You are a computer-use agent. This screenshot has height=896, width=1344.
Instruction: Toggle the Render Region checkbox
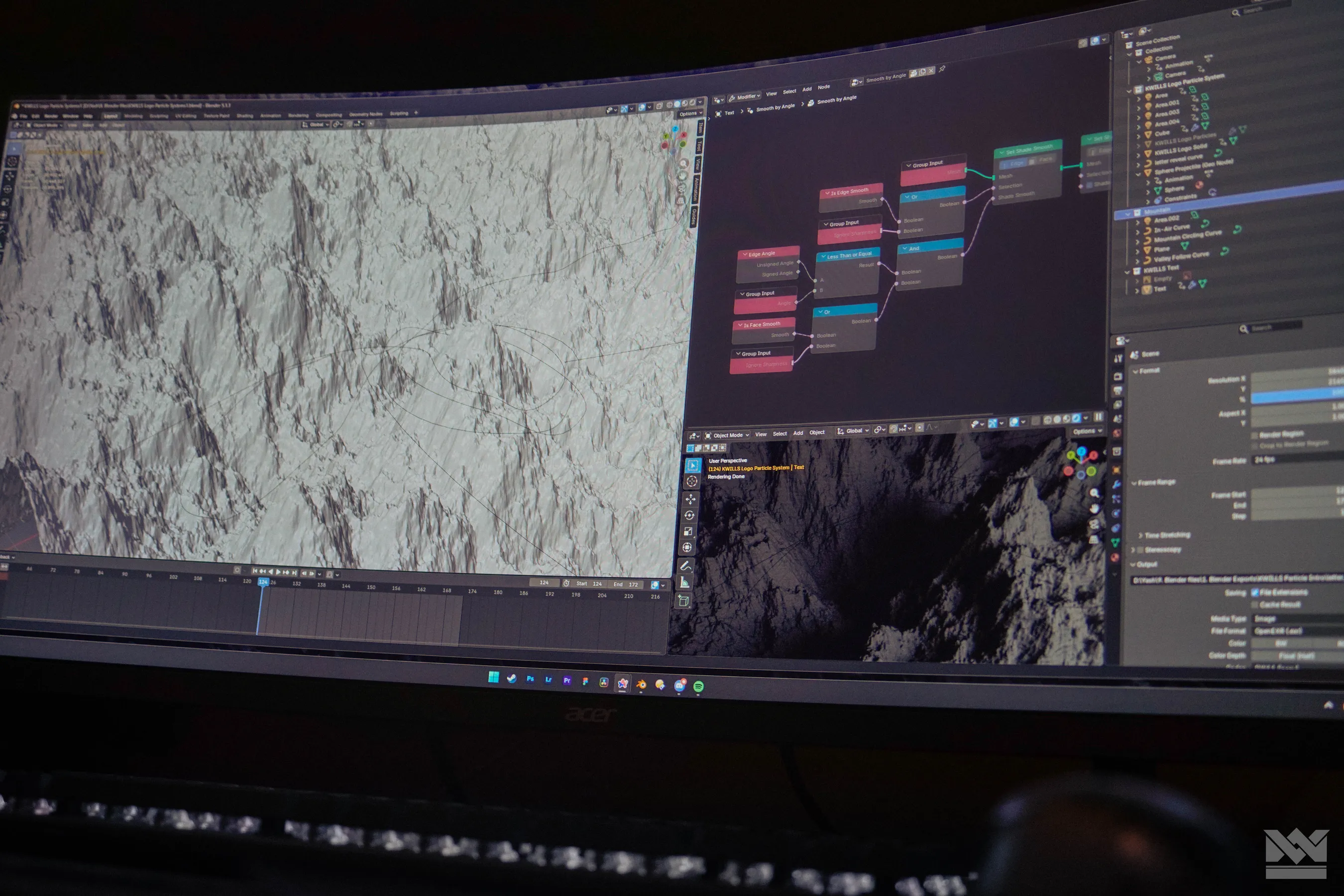point(1254,436)
